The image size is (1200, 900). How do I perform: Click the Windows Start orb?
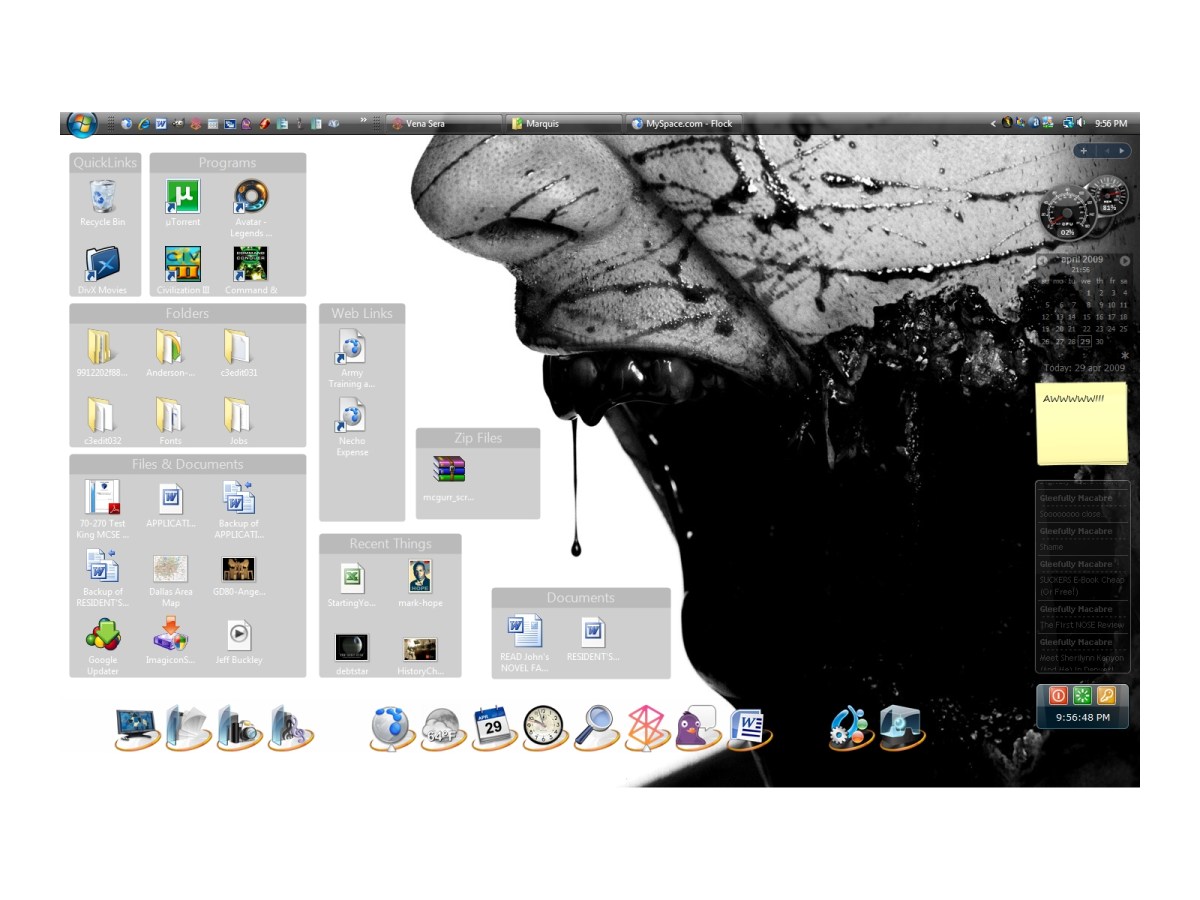[x=81, y=124]
